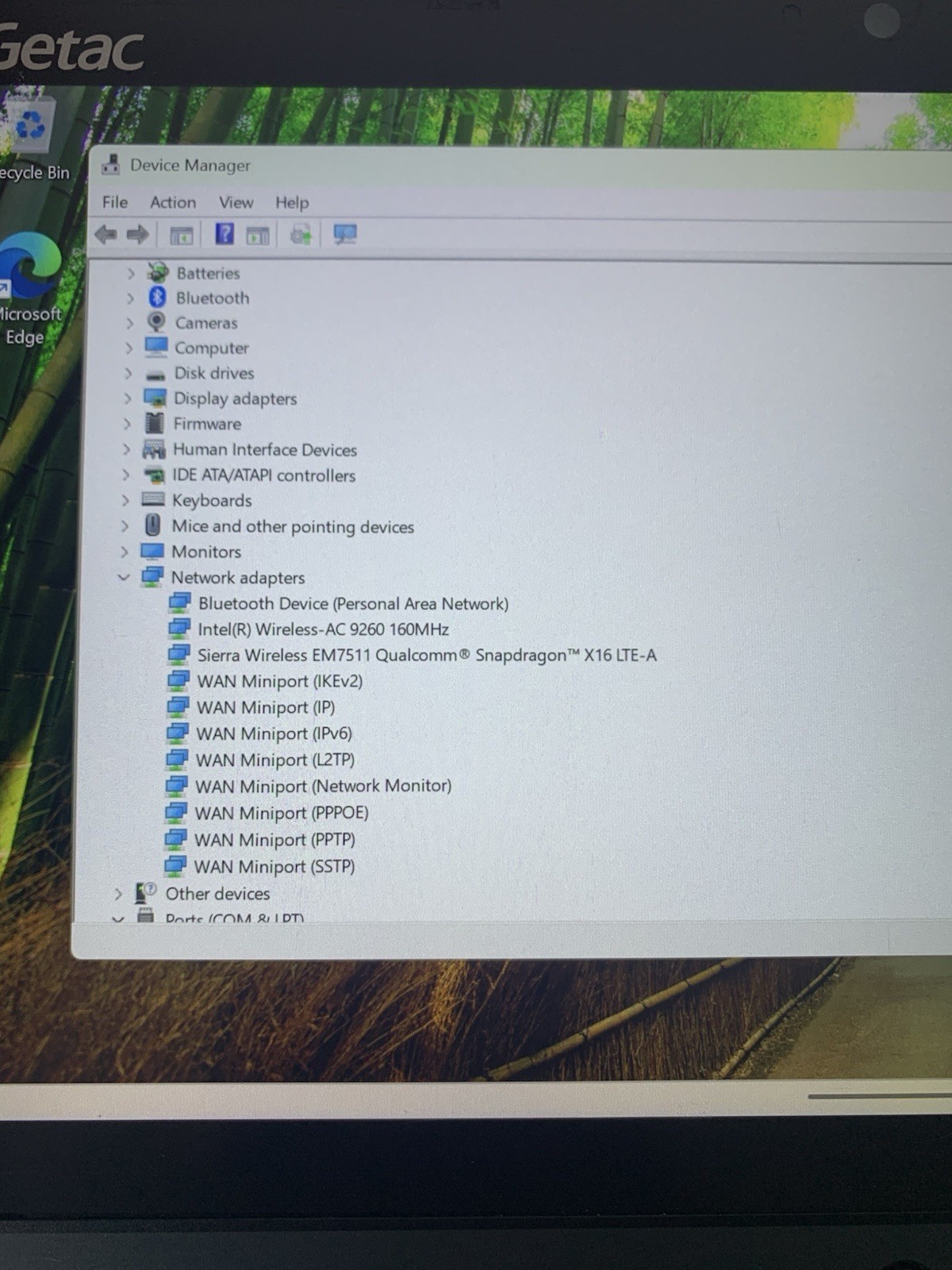Viewport: 952px width, 1270px height.
Task: Select the Other devices icon
Action: [146, 893]
